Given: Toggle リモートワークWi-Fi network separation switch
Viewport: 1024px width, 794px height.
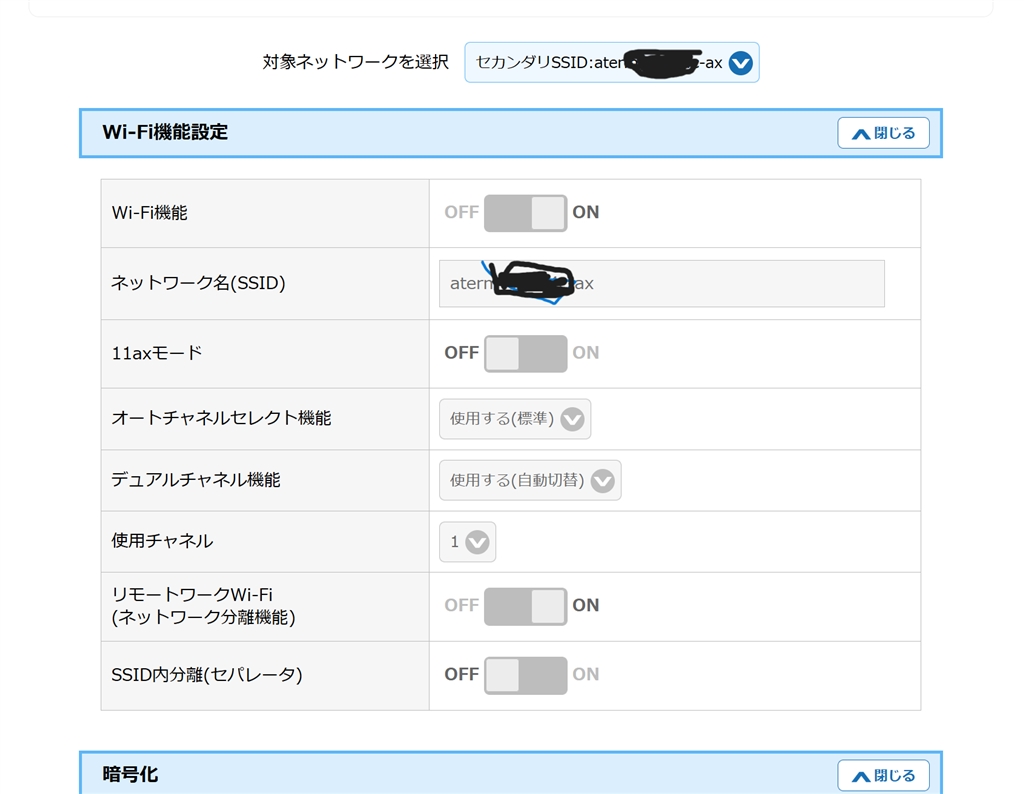Looking at the screenshot, I should [525, 606].
